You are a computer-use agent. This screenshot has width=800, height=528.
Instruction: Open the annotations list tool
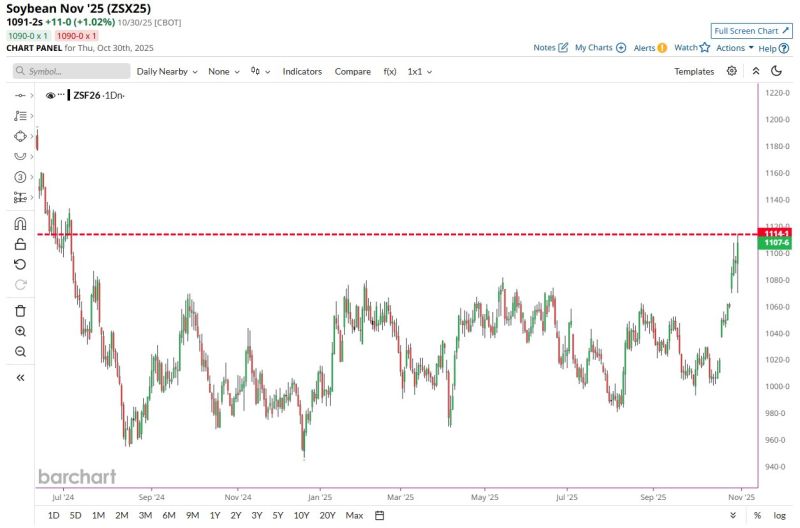[x=20, y=116]
